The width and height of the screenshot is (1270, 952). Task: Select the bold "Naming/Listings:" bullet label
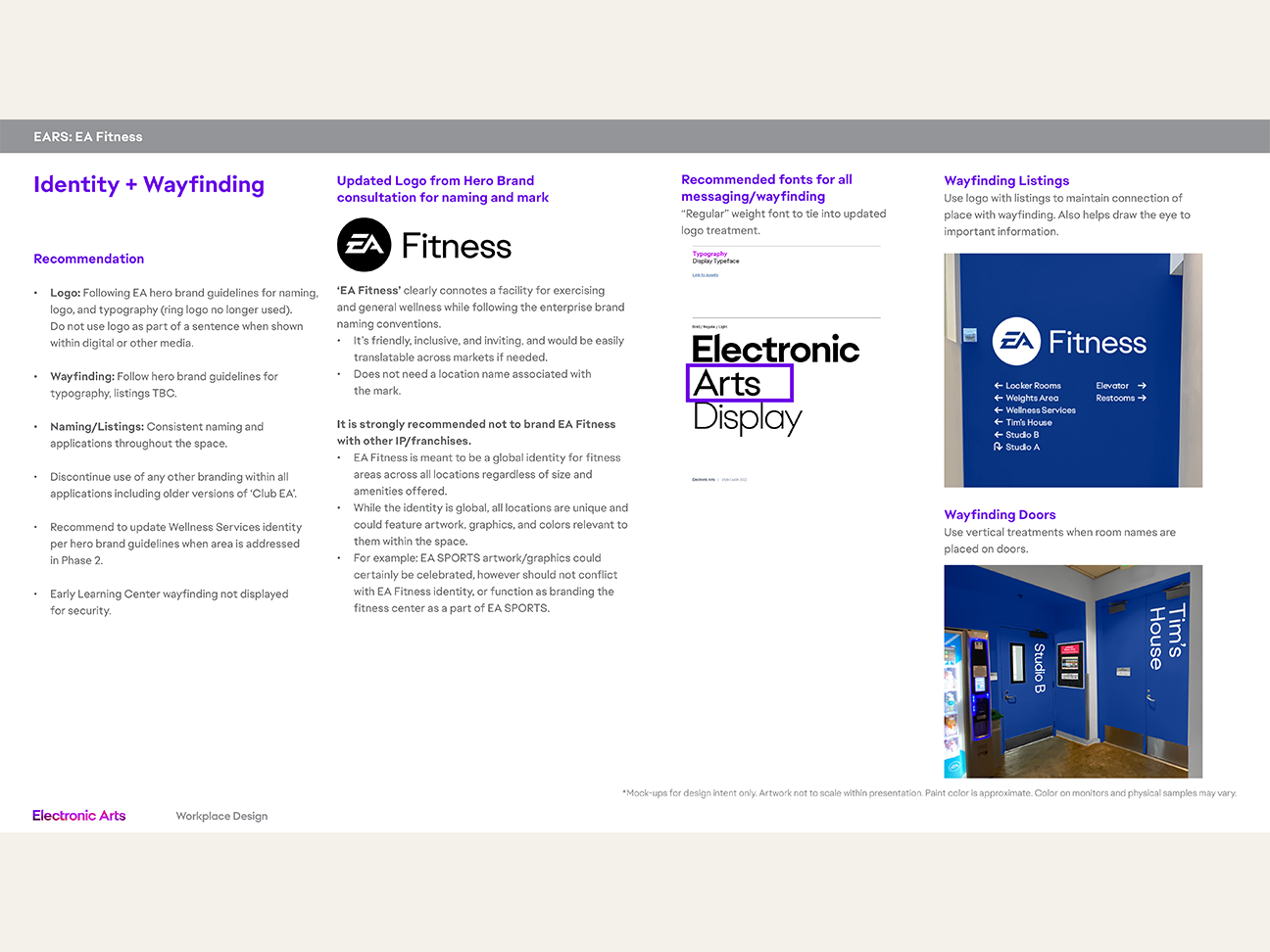pos(97,427)
